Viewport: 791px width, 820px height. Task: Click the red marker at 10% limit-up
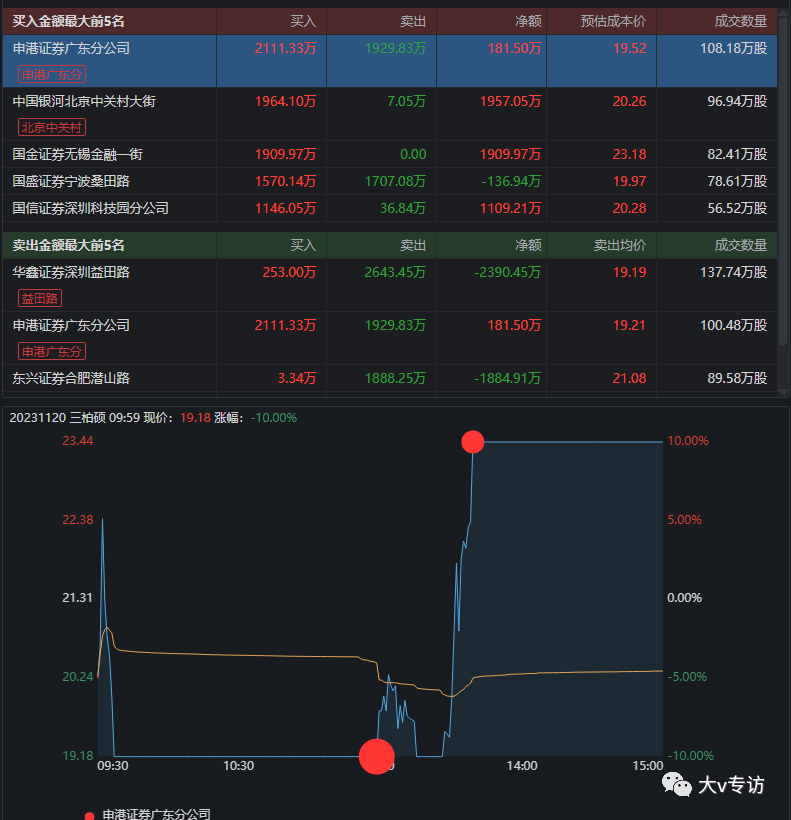point(473,442)
